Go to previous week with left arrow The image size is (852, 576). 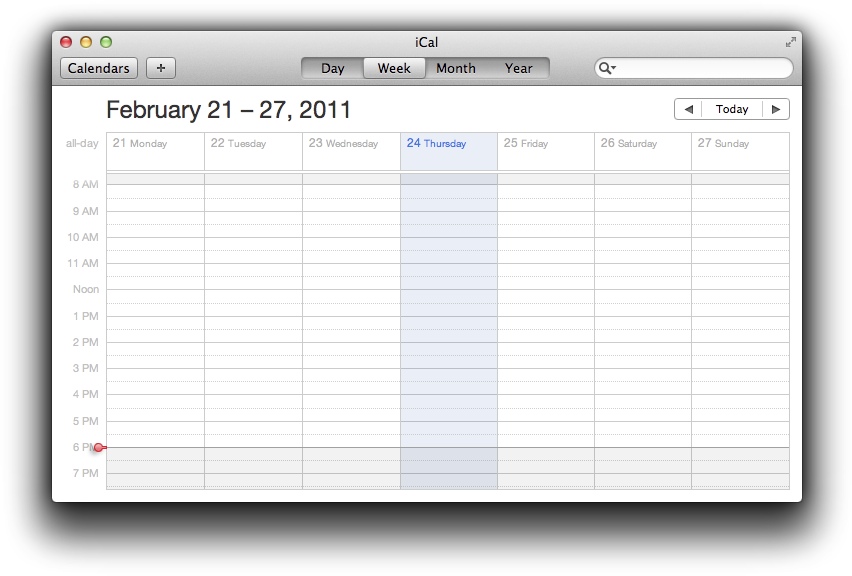pyautogui.click(x=688, y=109)
